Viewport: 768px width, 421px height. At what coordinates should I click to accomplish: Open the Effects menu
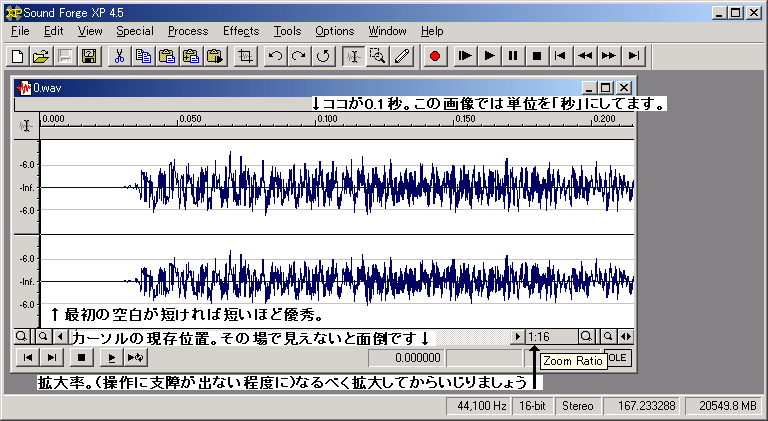coord(241,31)
